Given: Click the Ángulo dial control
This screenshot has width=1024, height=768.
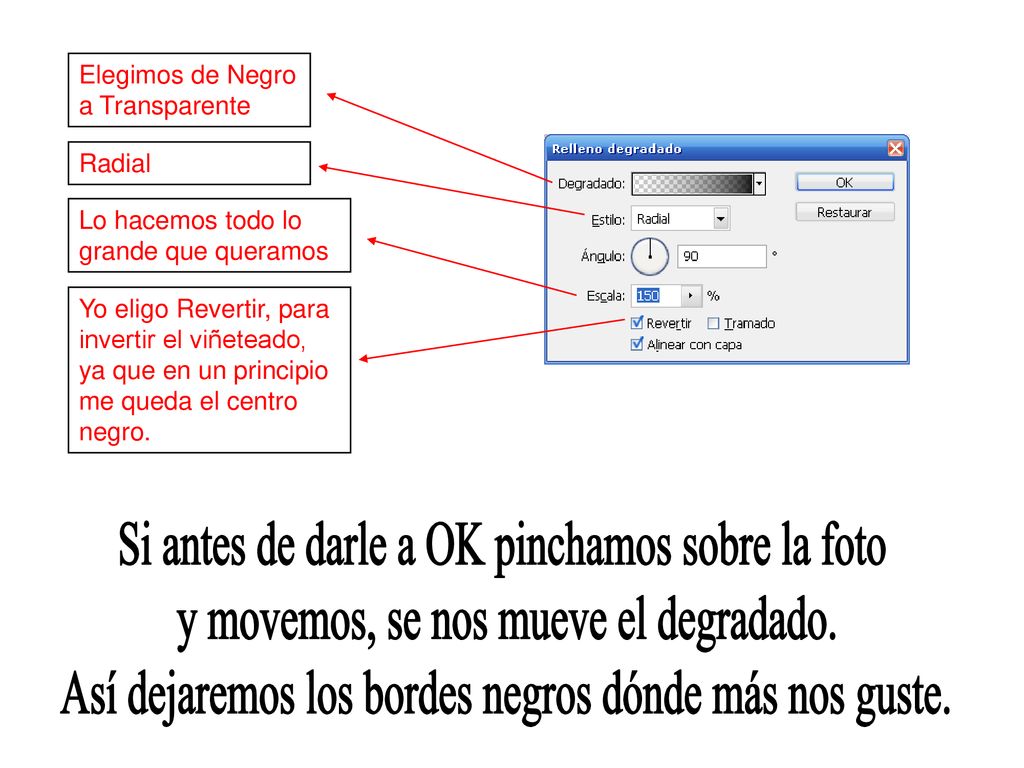Looking at the screenshot, I should pyautogui.click(x=650, y=256).
